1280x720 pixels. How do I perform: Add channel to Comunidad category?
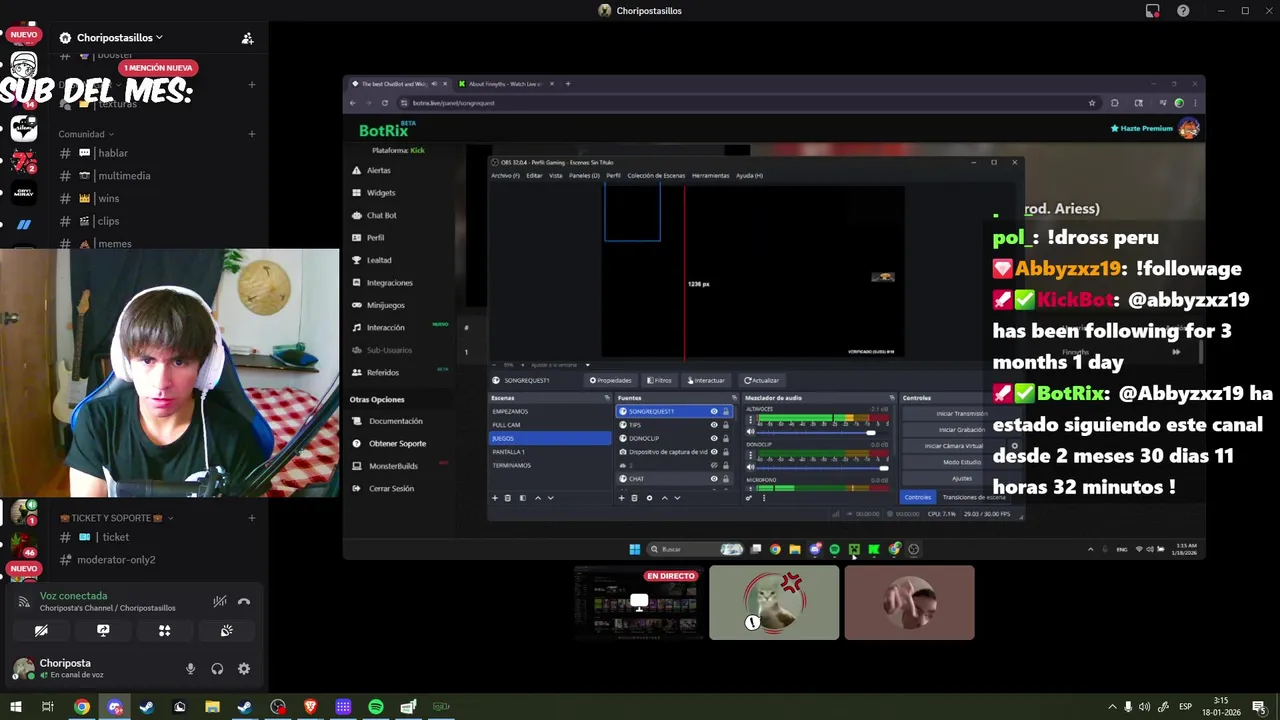252,134
